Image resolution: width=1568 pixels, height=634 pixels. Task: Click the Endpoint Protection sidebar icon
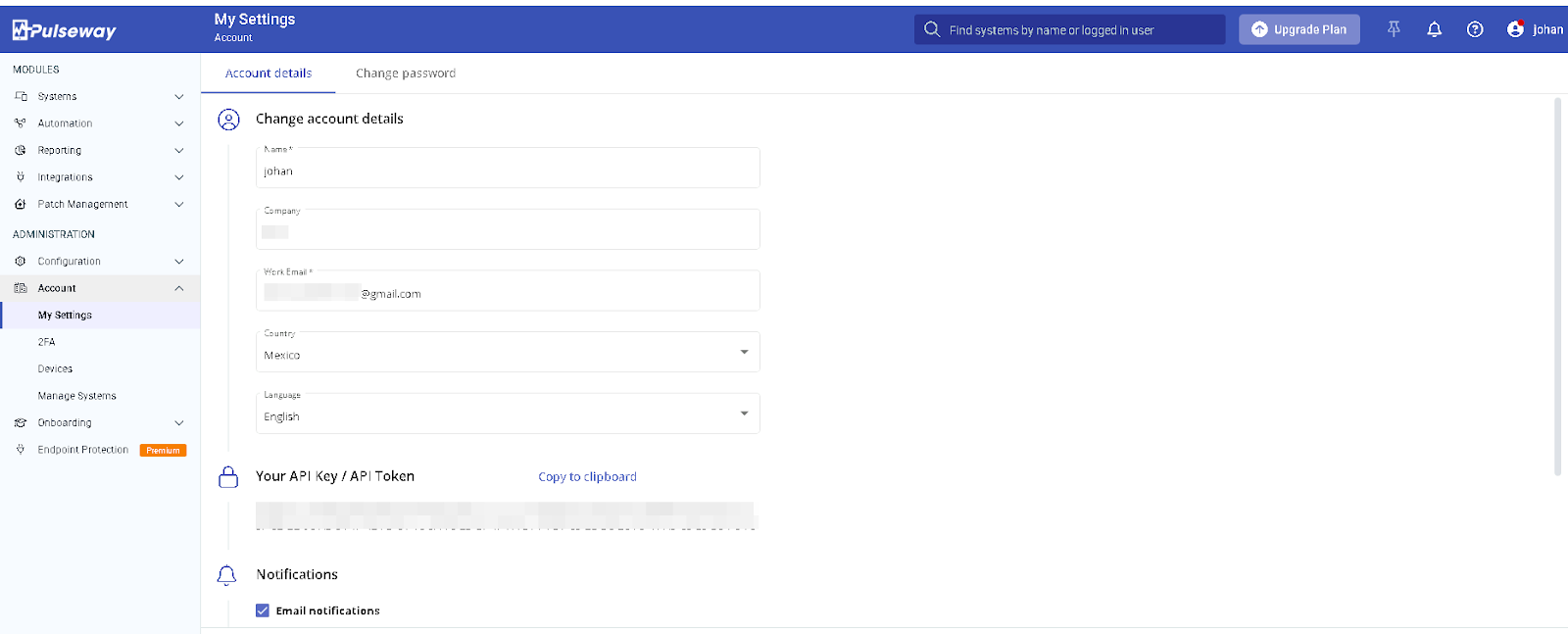pyautogui.click(x=21, y=450)
